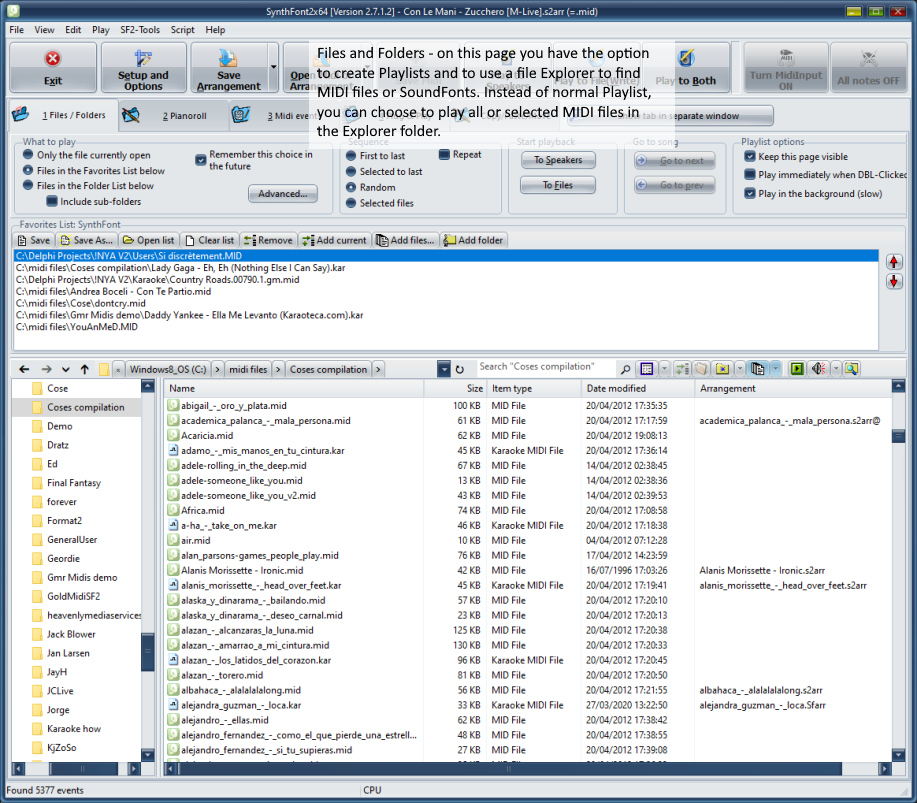Open dropdown next to new folder icon
The height and width of the screenshot is (803, 917).
pyautogui.click(x=740, y=368)
